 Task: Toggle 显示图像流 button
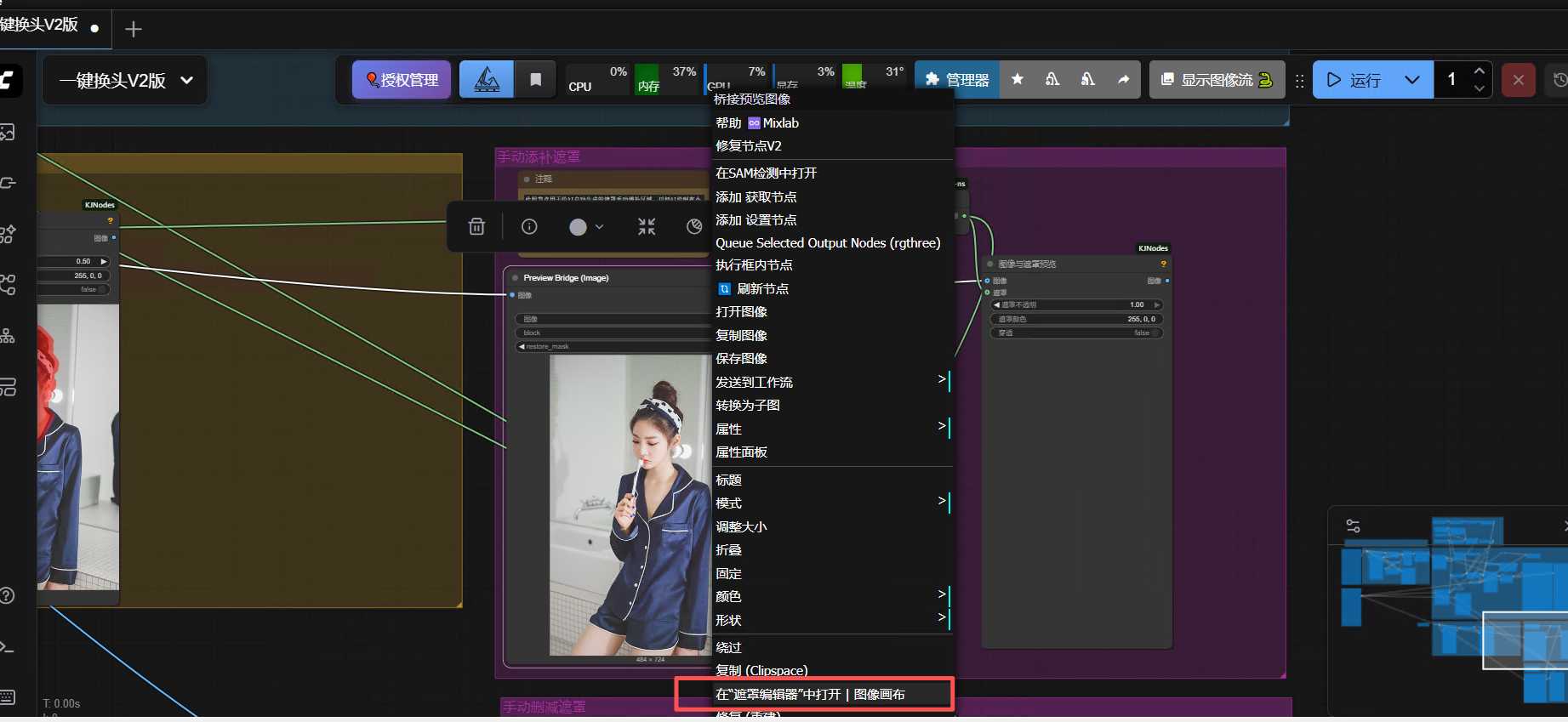click(x=1217, y=80)
